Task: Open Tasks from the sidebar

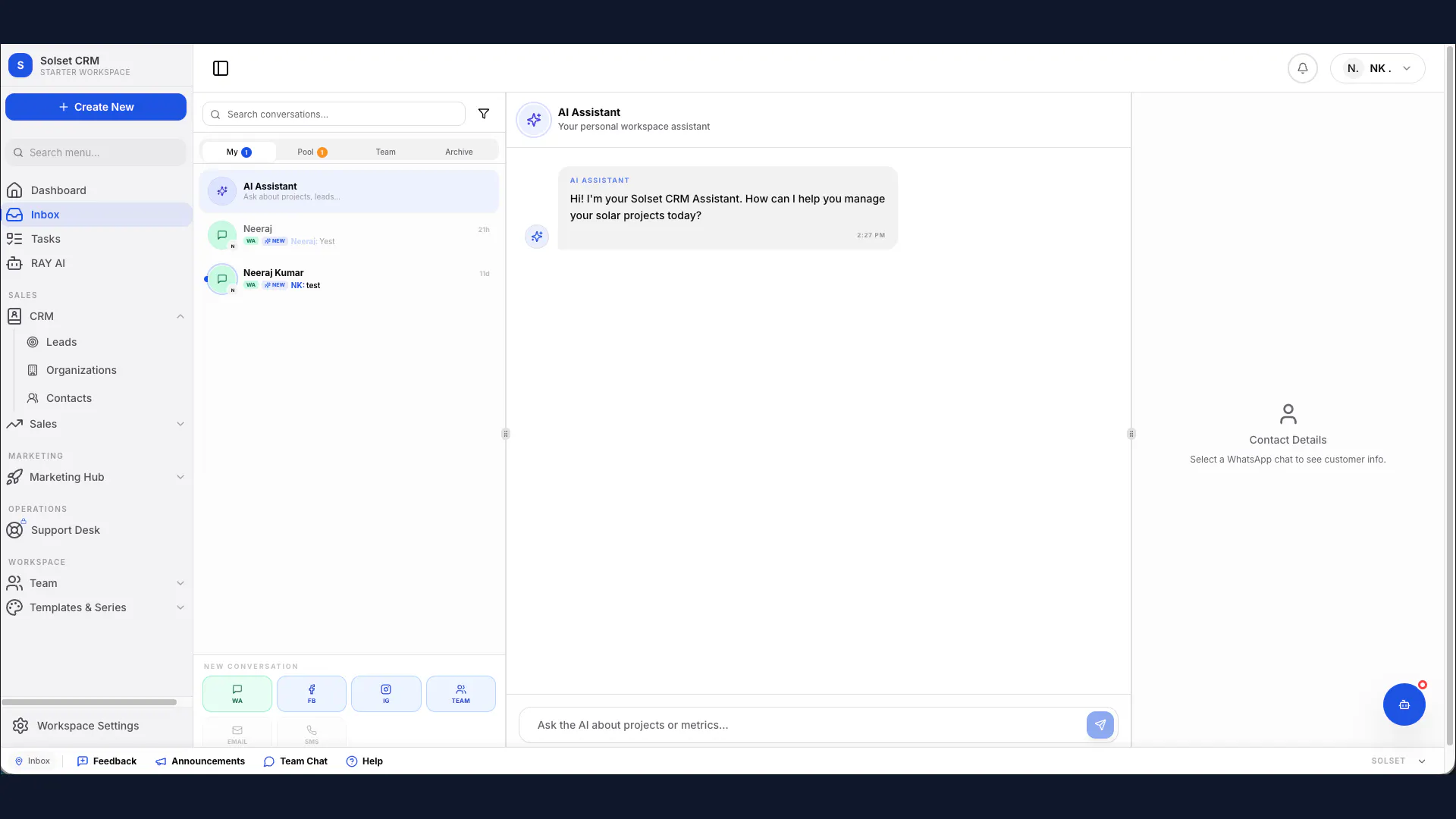Action: [96, 239]
